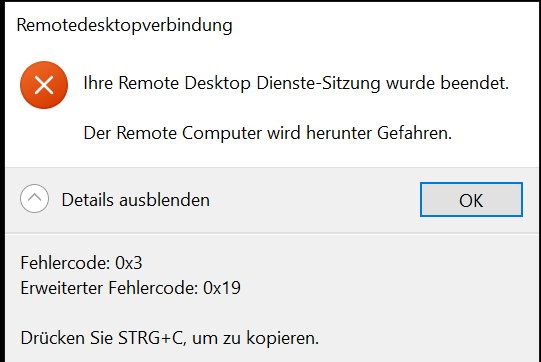Select the "Sitzung wurde beendet" message line
Viewport: 541px width, 362px height.
click(296, 83)
